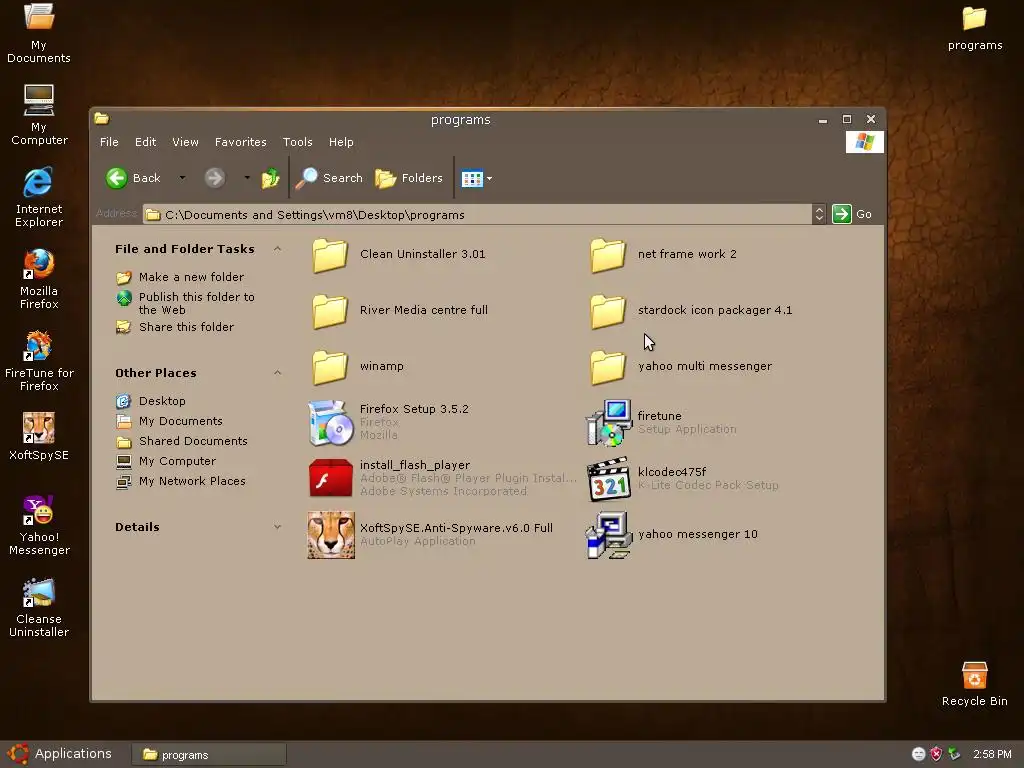The image size is (1024, 768).
Task: Select the Firefox Setup 3.5.2 installer icon
Action: point(330,423)
